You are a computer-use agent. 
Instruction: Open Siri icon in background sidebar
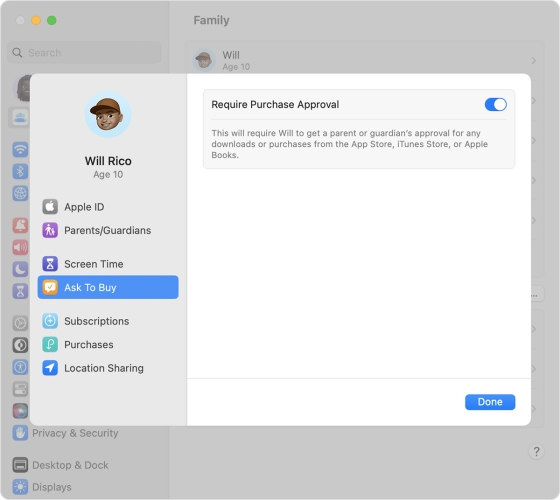click(20, 411)
